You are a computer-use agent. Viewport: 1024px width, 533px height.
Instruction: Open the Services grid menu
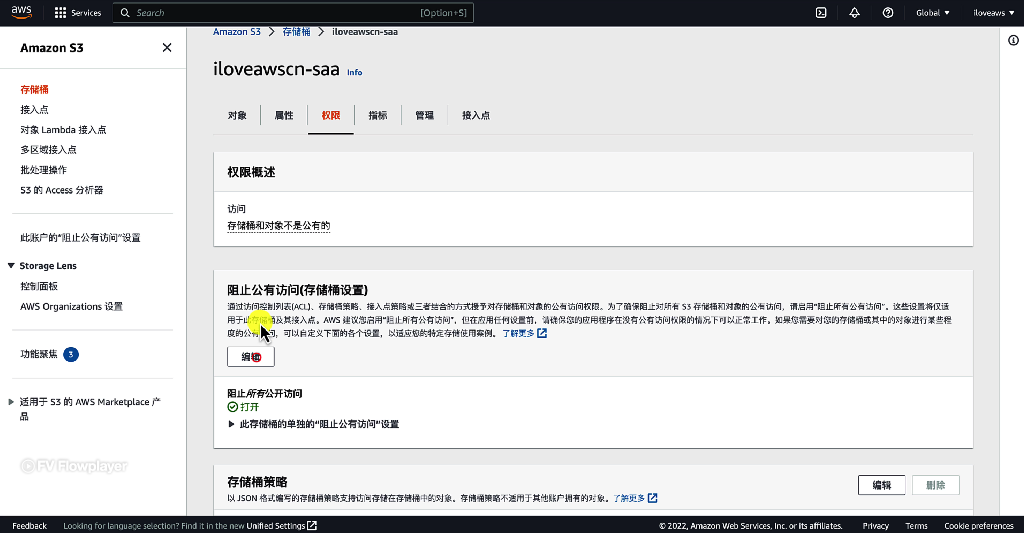coord(78,12)
